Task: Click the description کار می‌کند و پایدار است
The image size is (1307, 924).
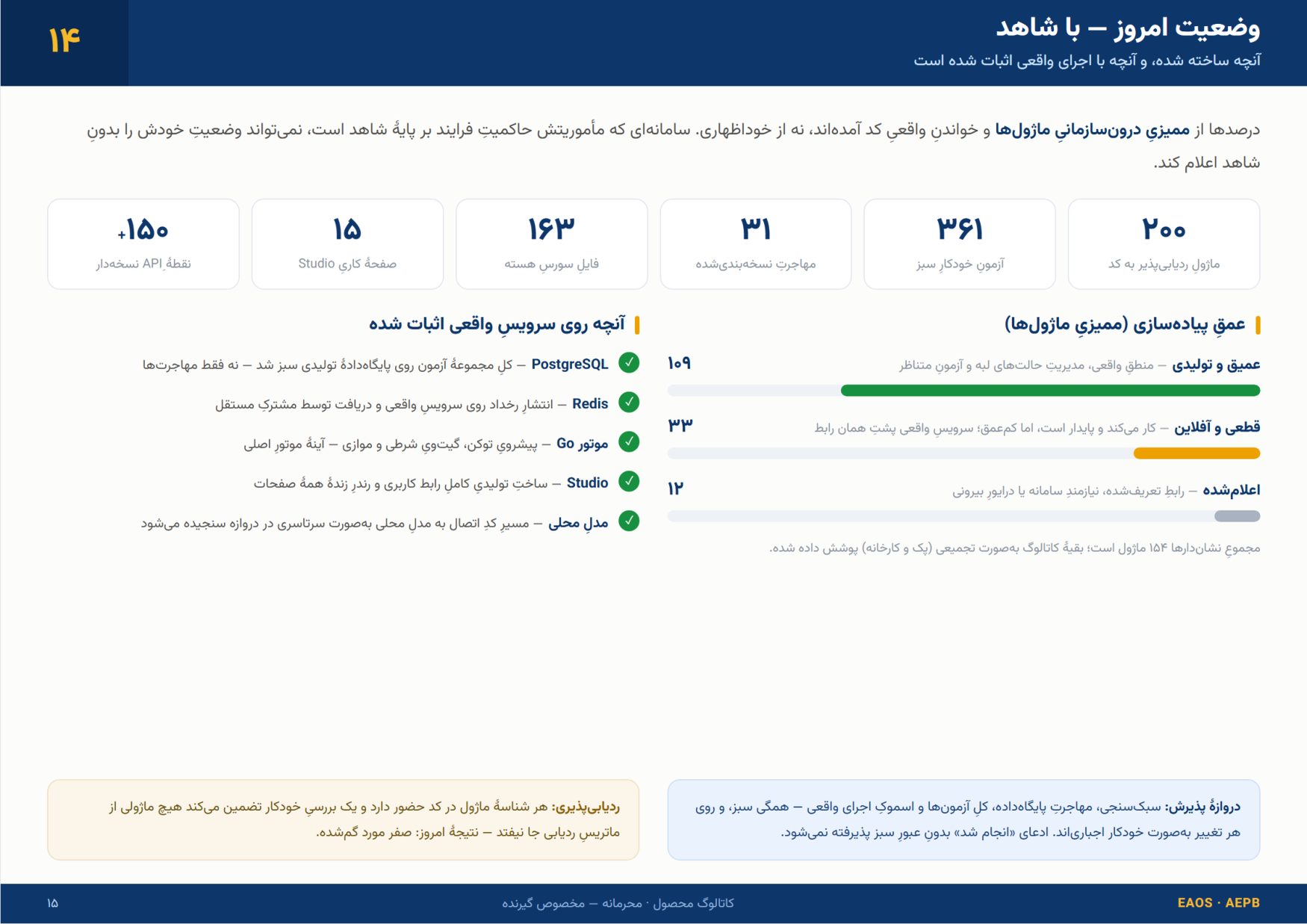Action: click(x=985, y=428)
